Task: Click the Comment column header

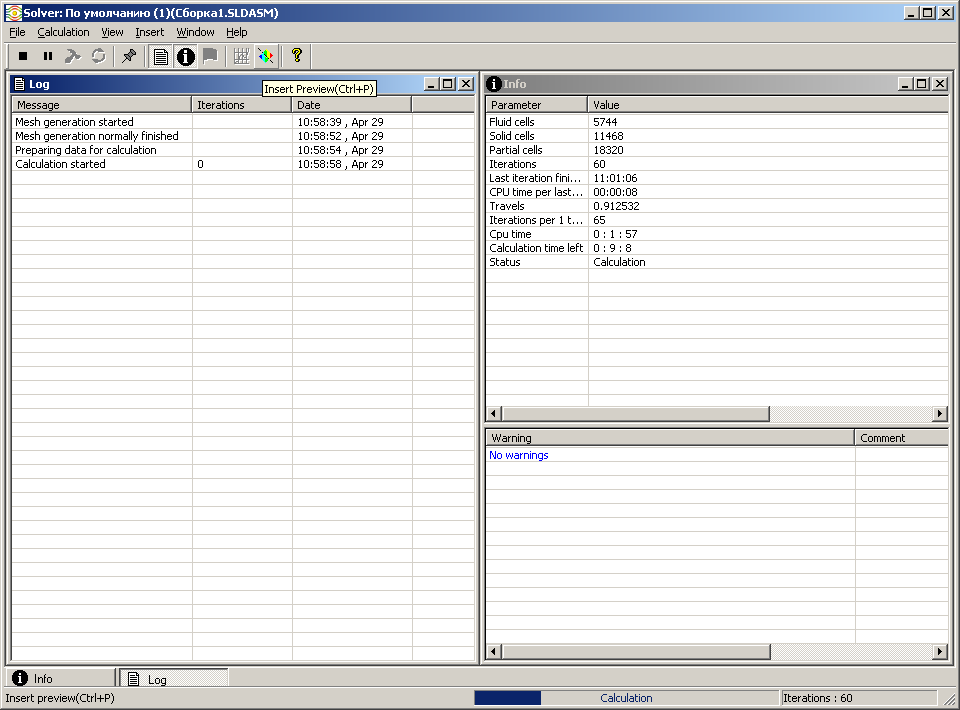Action: point(901,438)
